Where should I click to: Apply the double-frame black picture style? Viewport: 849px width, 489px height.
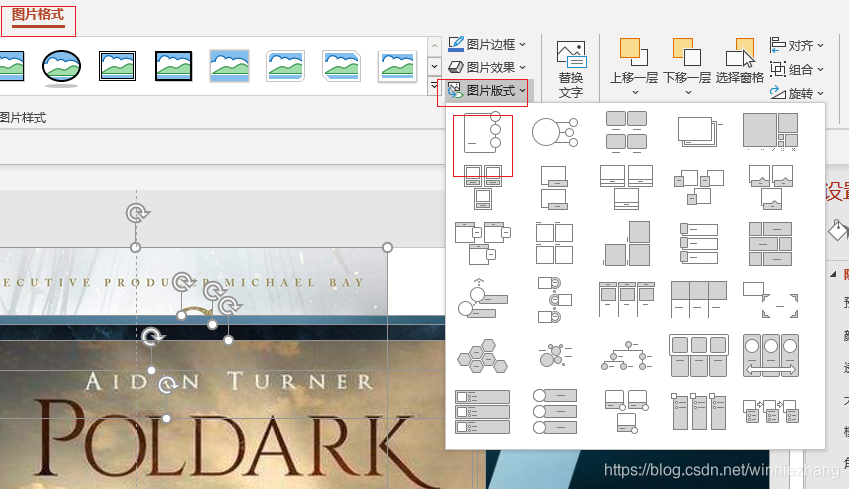coord(117,66)
